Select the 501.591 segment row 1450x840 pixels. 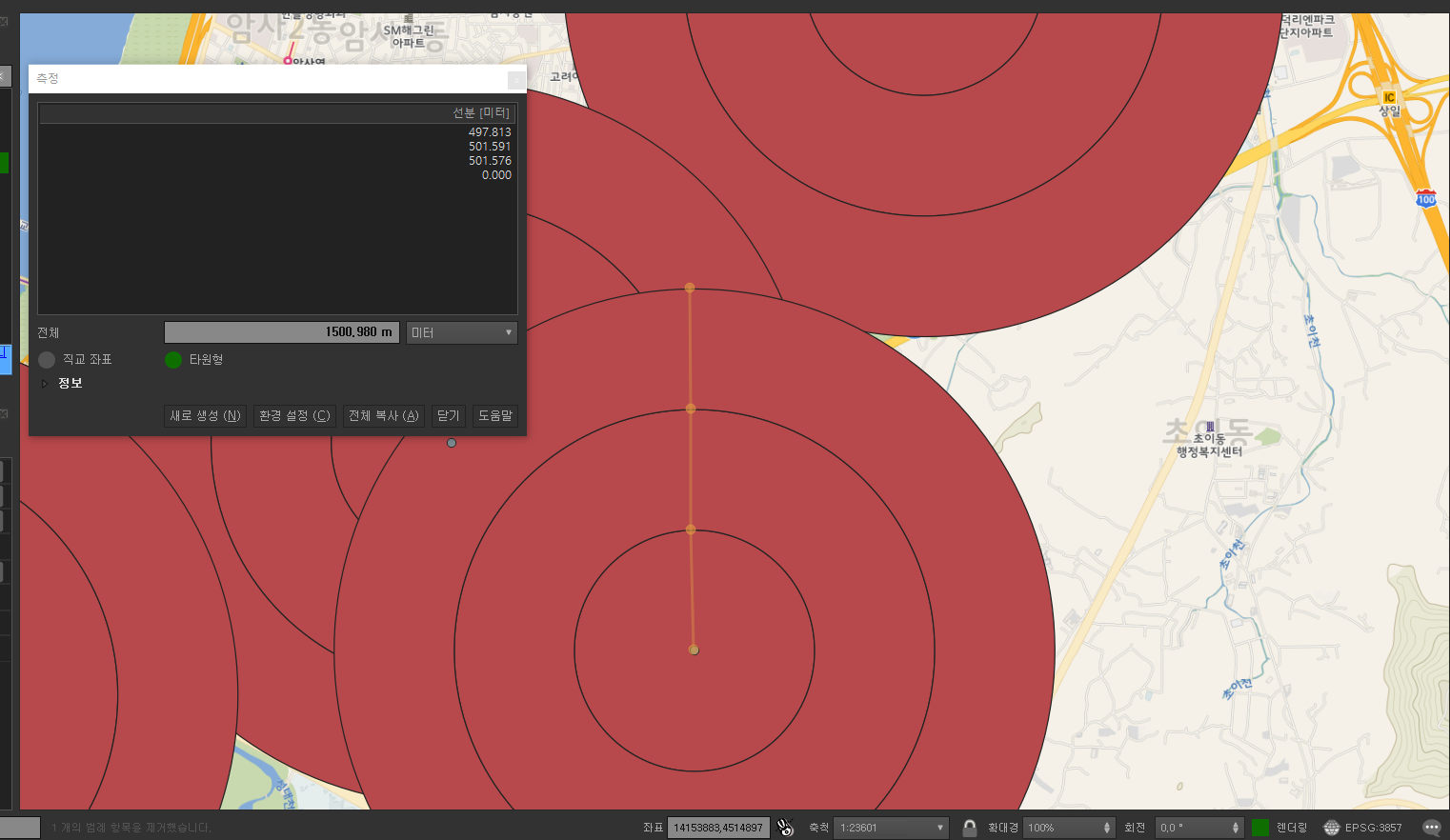tap(277, 147)
